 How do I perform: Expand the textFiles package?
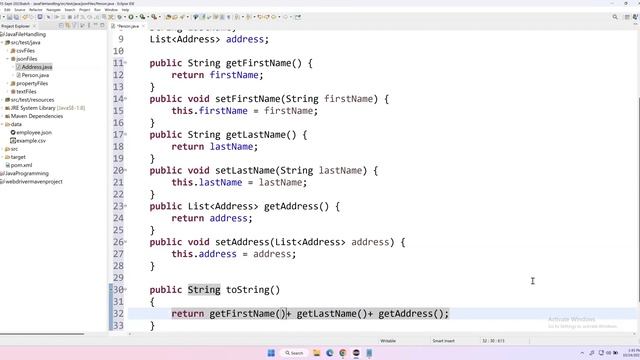(x=7, y=91)
